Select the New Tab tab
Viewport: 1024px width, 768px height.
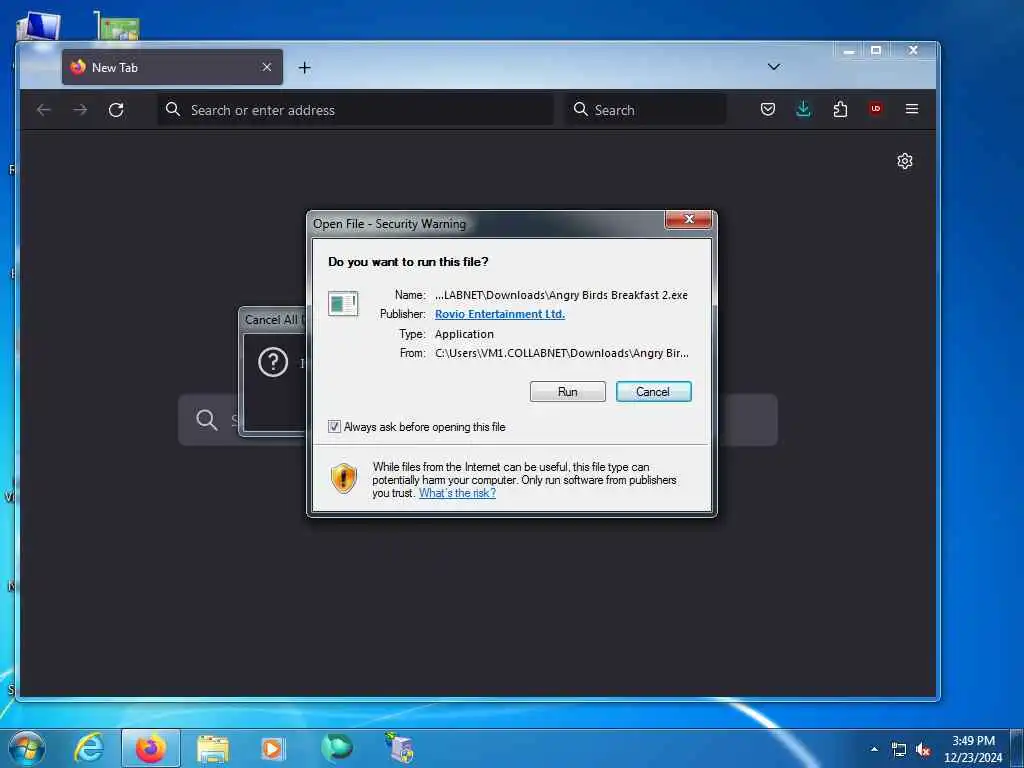172,67
